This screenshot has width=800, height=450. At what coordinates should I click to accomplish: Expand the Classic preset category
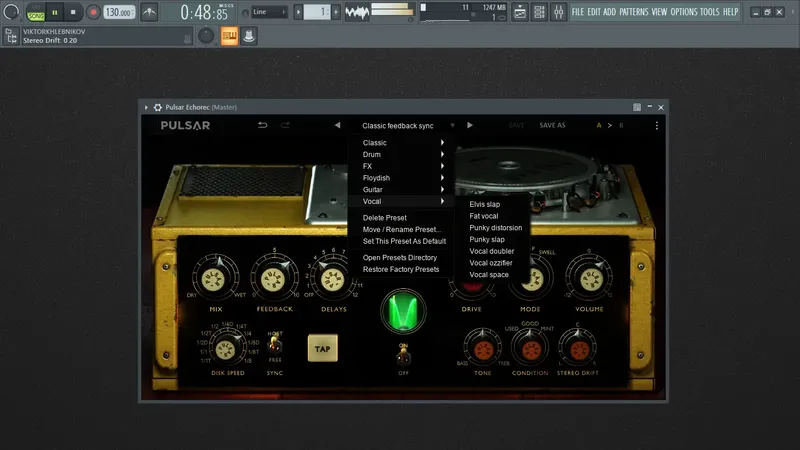pyautogui.click(x=401, y=143)
